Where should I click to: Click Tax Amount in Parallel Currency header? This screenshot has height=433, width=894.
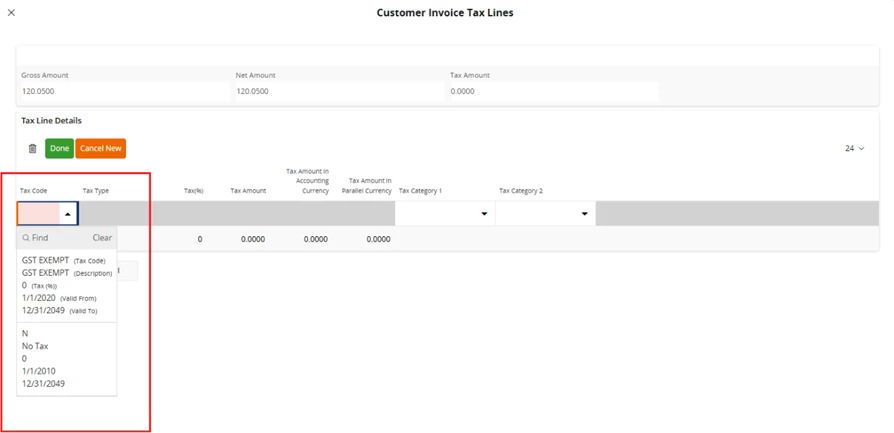point(367,185)
